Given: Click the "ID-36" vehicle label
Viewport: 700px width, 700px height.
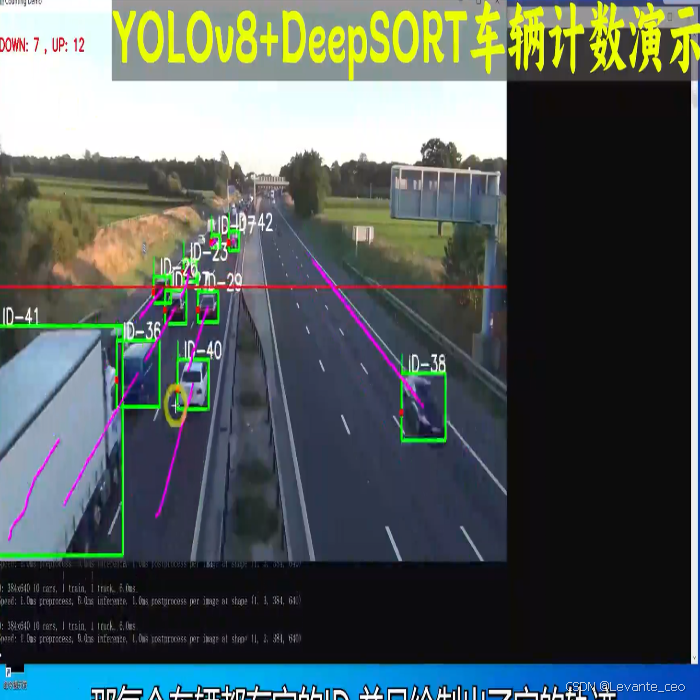Looking at the screenshot, I should pos(142,331).
